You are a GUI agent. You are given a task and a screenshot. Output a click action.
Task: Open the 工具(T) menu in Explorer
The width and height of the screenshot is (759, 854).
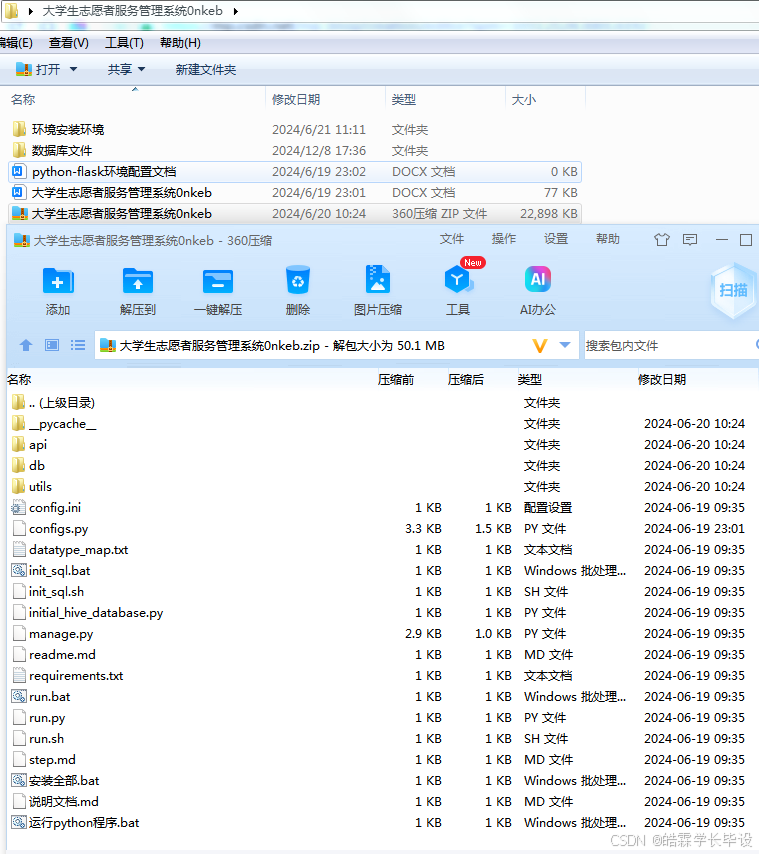click(124, 43)
